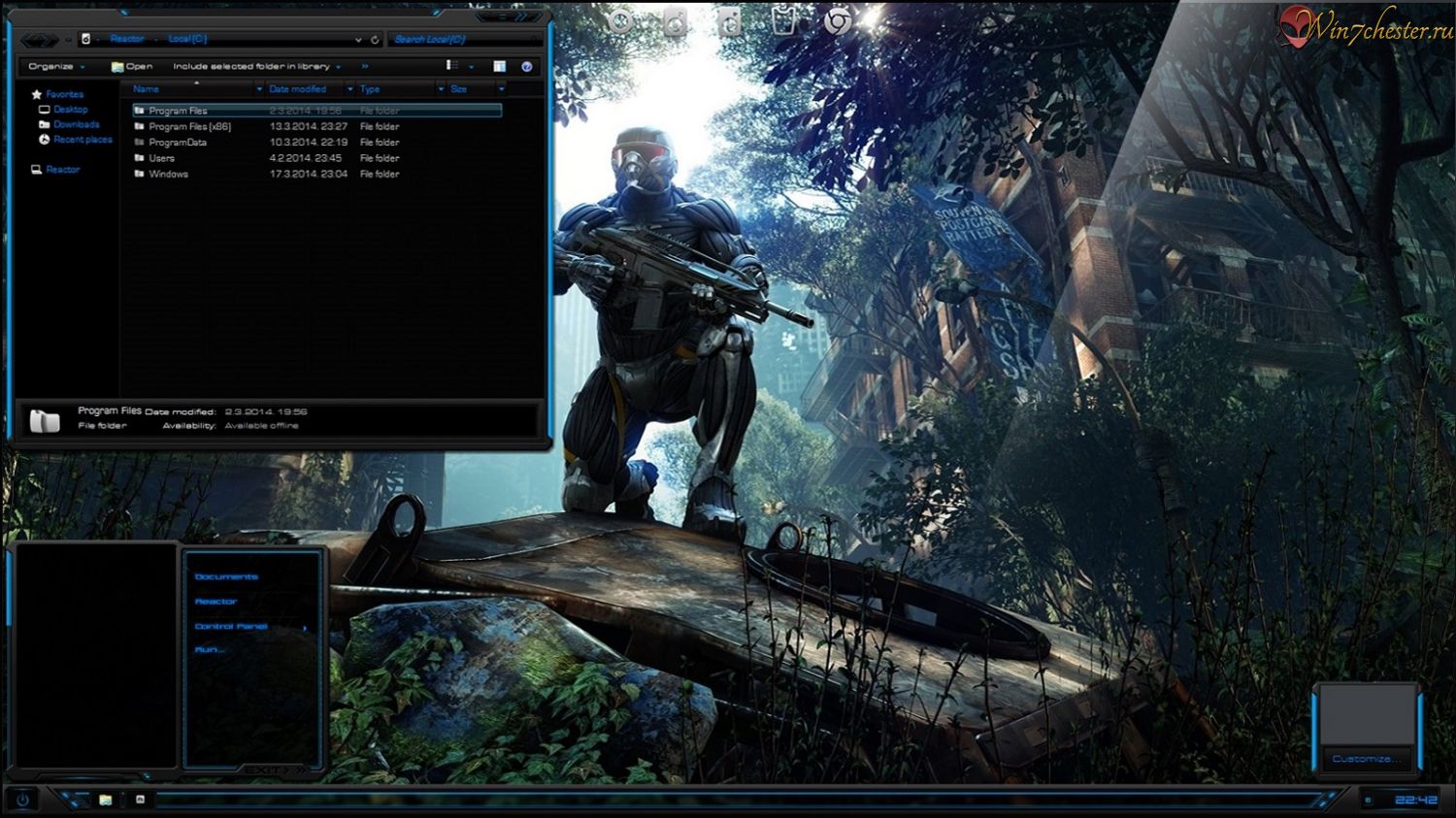
Task: Click the Open folder icon in toolbar
Action: coord(116,67)
